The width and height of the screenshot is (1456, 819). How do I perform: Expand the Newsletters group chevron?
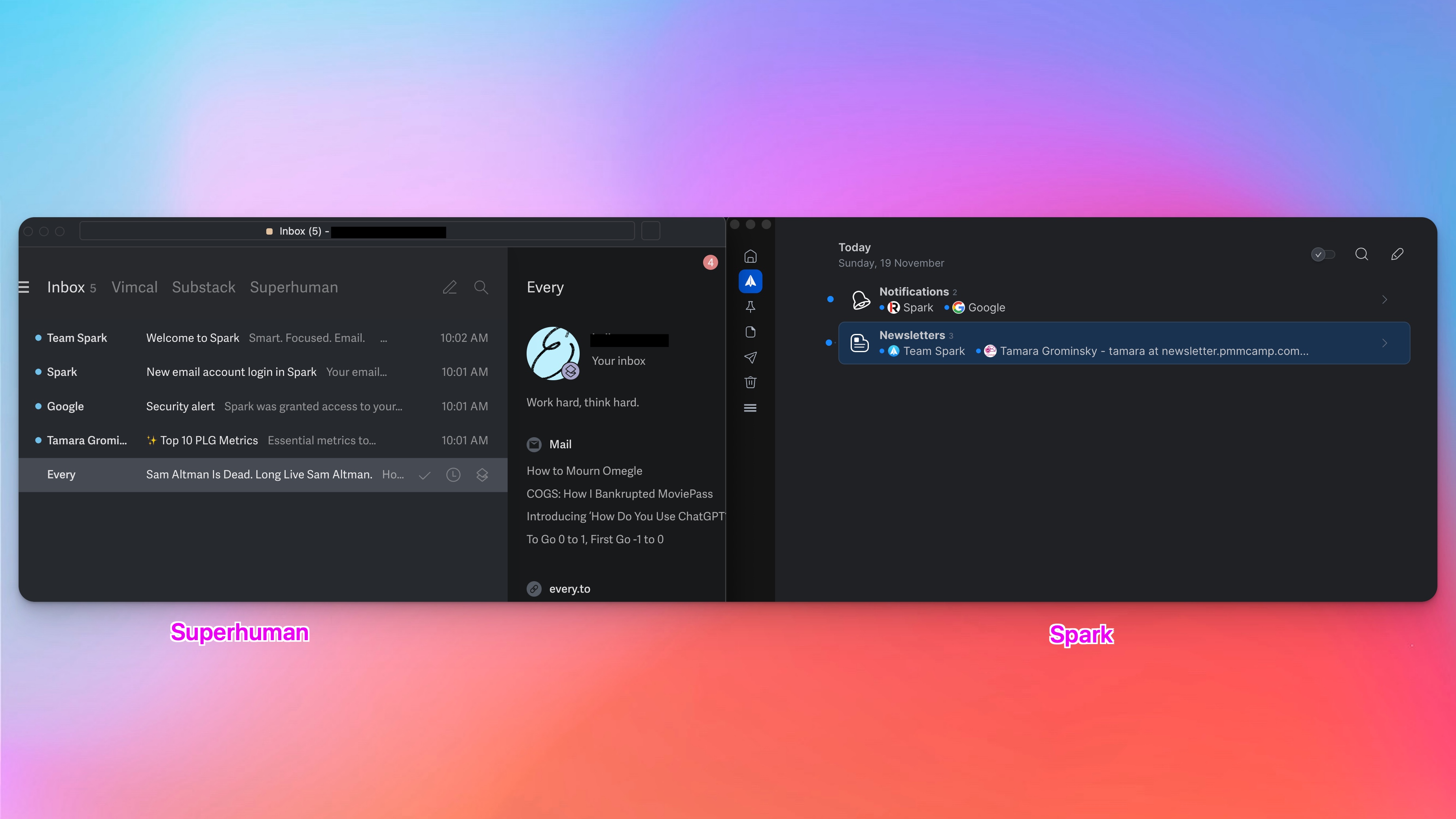click(1384, 343)
